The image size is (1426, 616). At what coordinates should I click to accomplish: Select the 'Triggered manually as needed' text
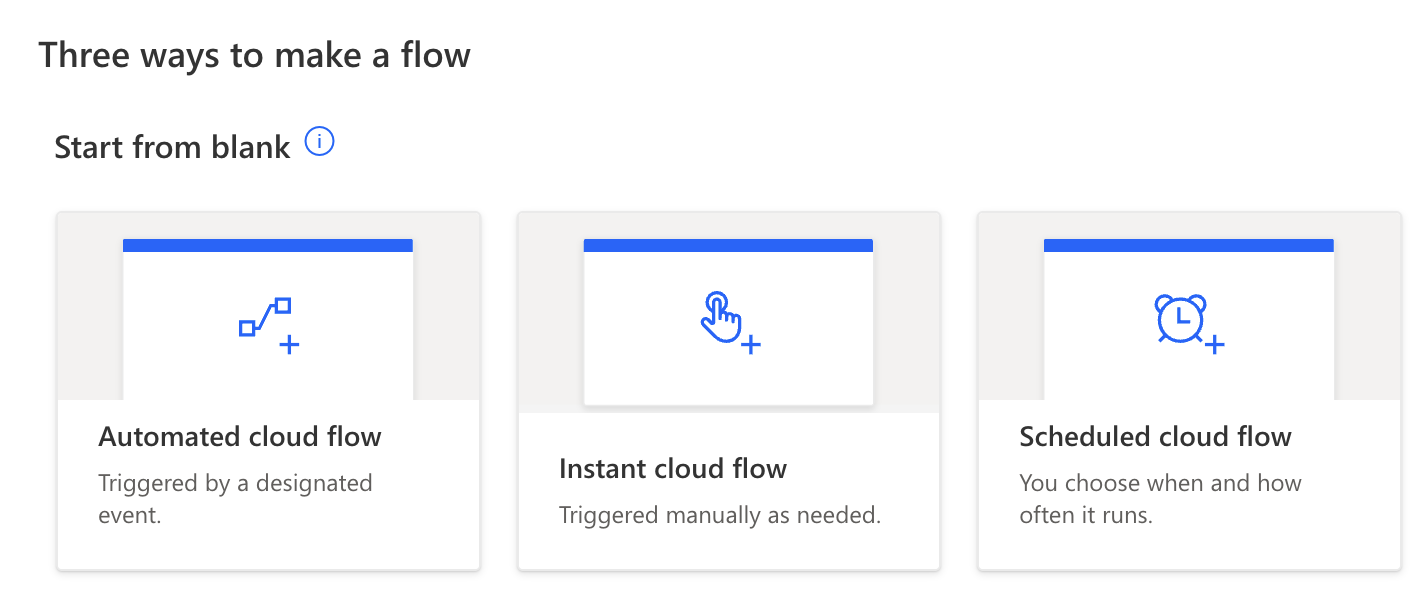(x=720, y=516)
